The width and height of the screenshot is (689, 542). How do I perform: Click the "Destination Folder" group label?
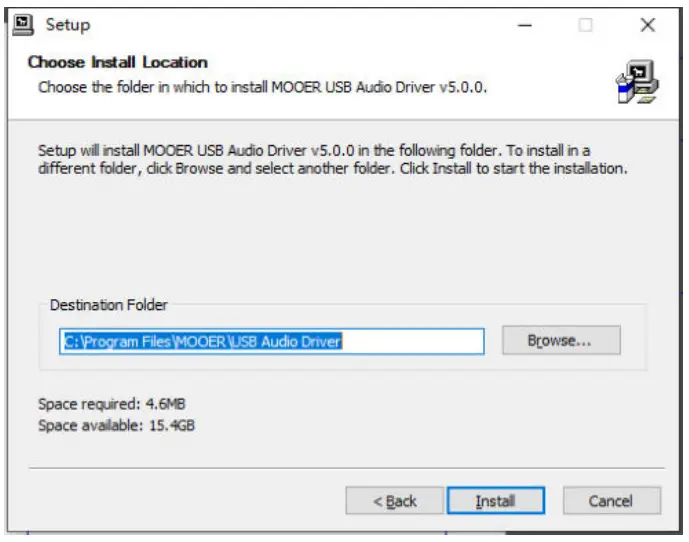click(x=109, y=305)
